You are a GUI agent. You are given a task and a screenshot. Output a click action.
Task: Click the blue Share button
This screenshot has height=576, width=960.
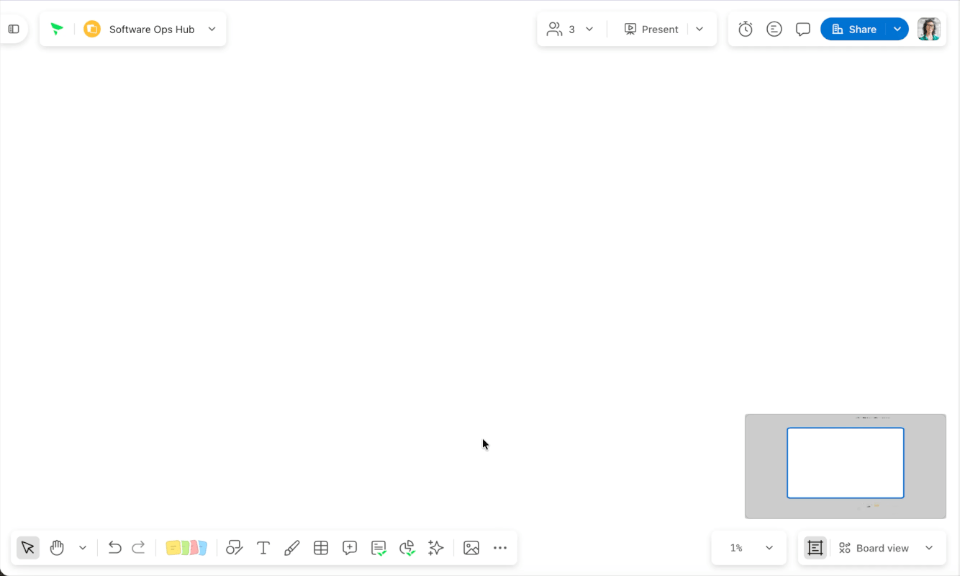(x=853, y=29)
